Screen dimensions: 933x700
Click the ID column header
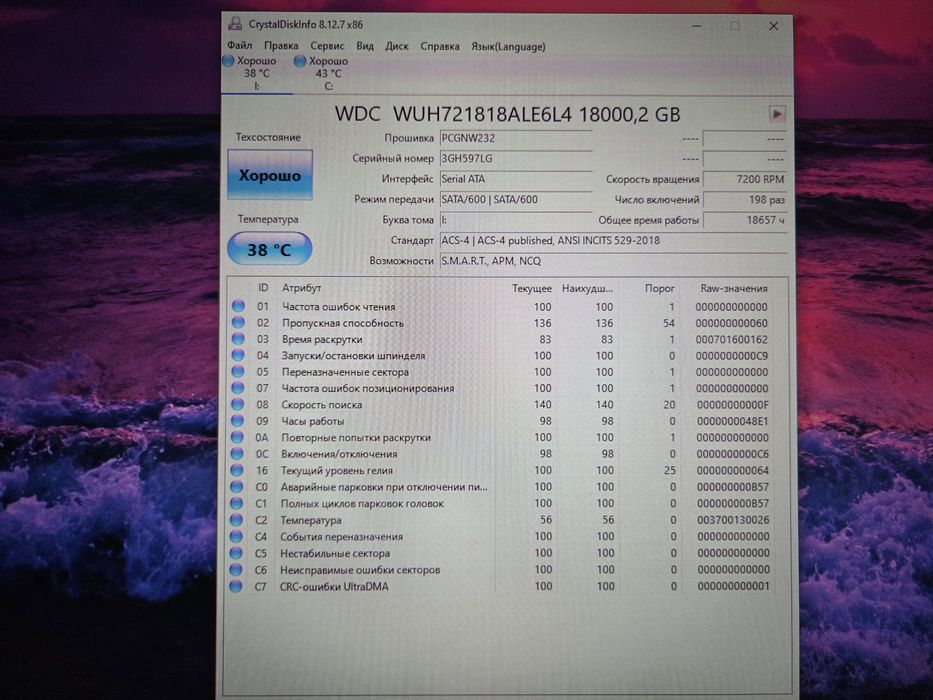263,288
